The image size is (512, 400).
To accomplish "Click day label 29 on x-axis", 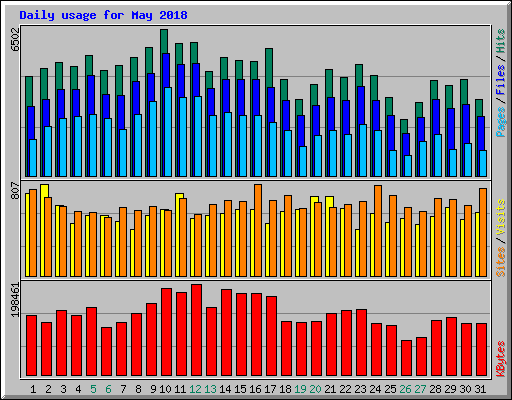I will (450, 389).
